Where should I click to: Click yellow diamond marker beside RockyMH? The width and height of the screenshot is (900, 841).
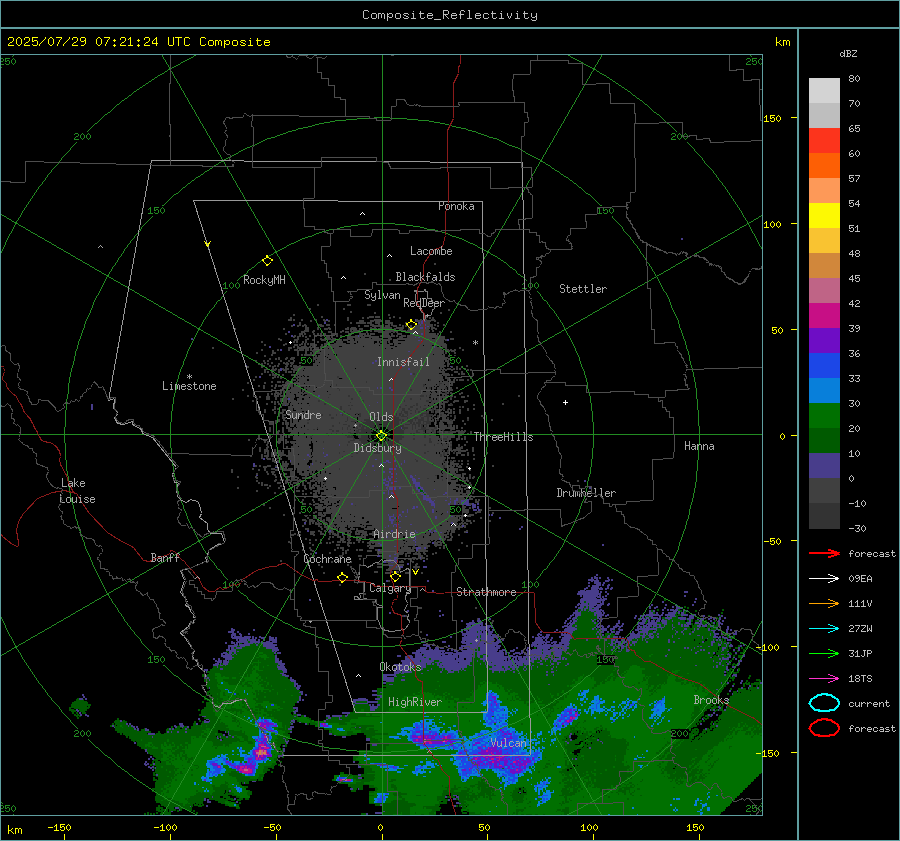267,261
